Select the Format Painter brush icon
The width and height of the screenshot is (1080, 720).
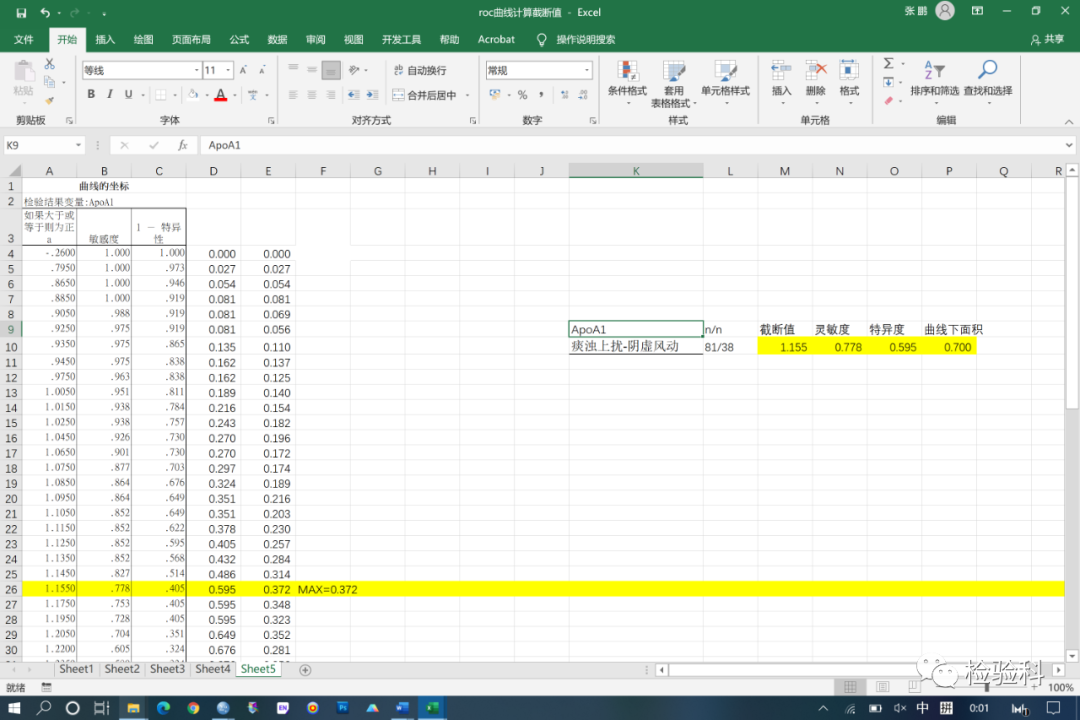[49, 100]
